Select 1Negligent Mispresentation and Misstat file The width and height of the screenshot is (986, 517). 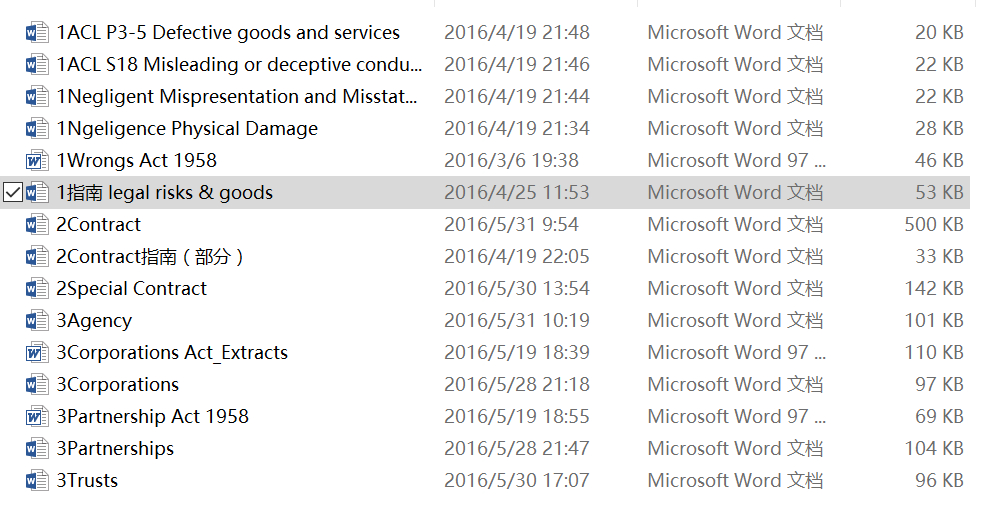237,97
